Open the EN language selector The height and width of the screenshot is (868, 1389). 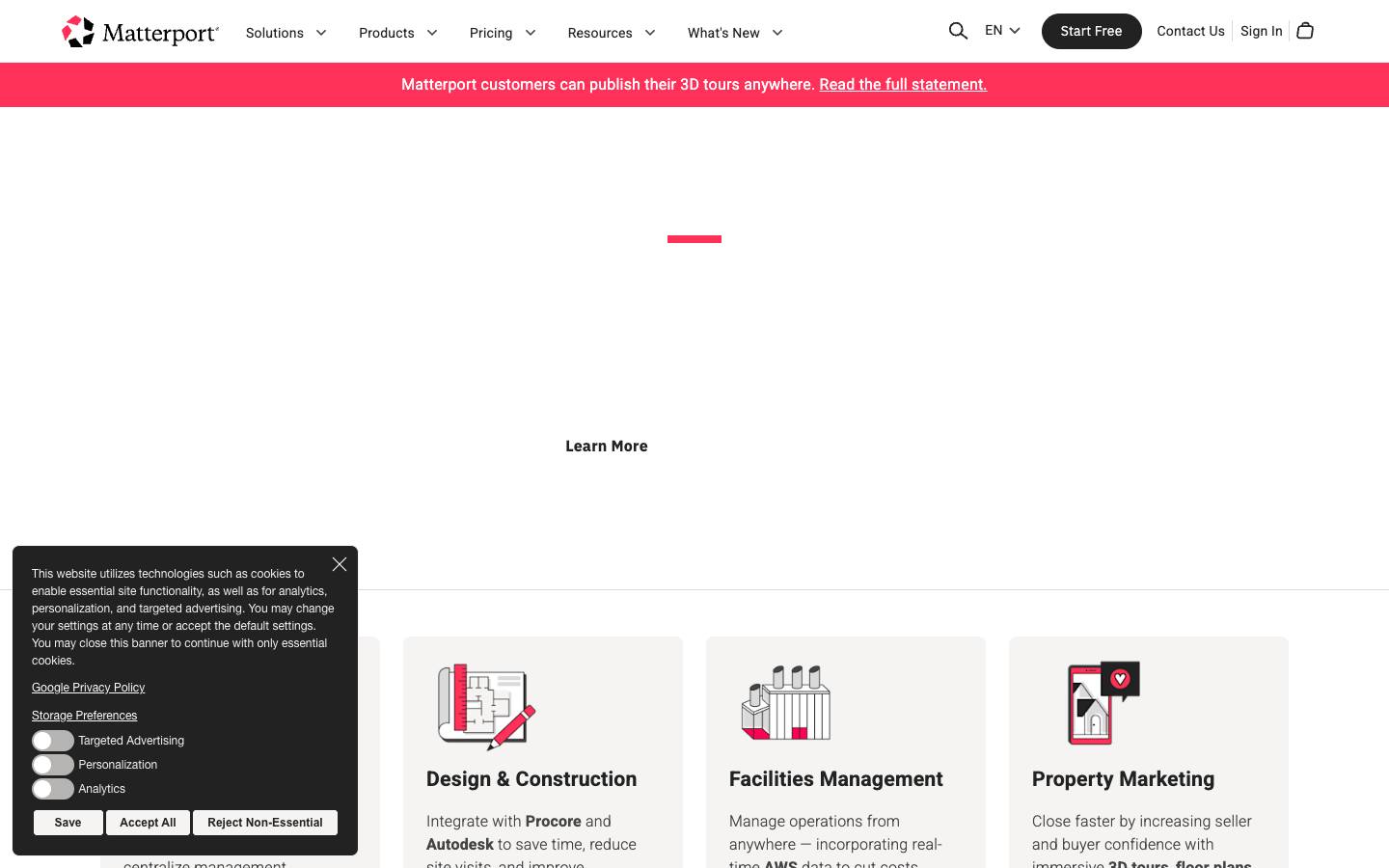(x=1002, y=31)
